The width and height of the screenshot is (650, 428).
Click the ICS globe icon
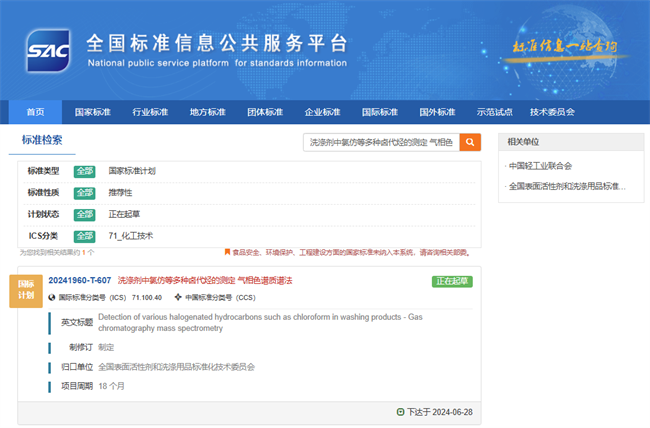tap(52, 297)
